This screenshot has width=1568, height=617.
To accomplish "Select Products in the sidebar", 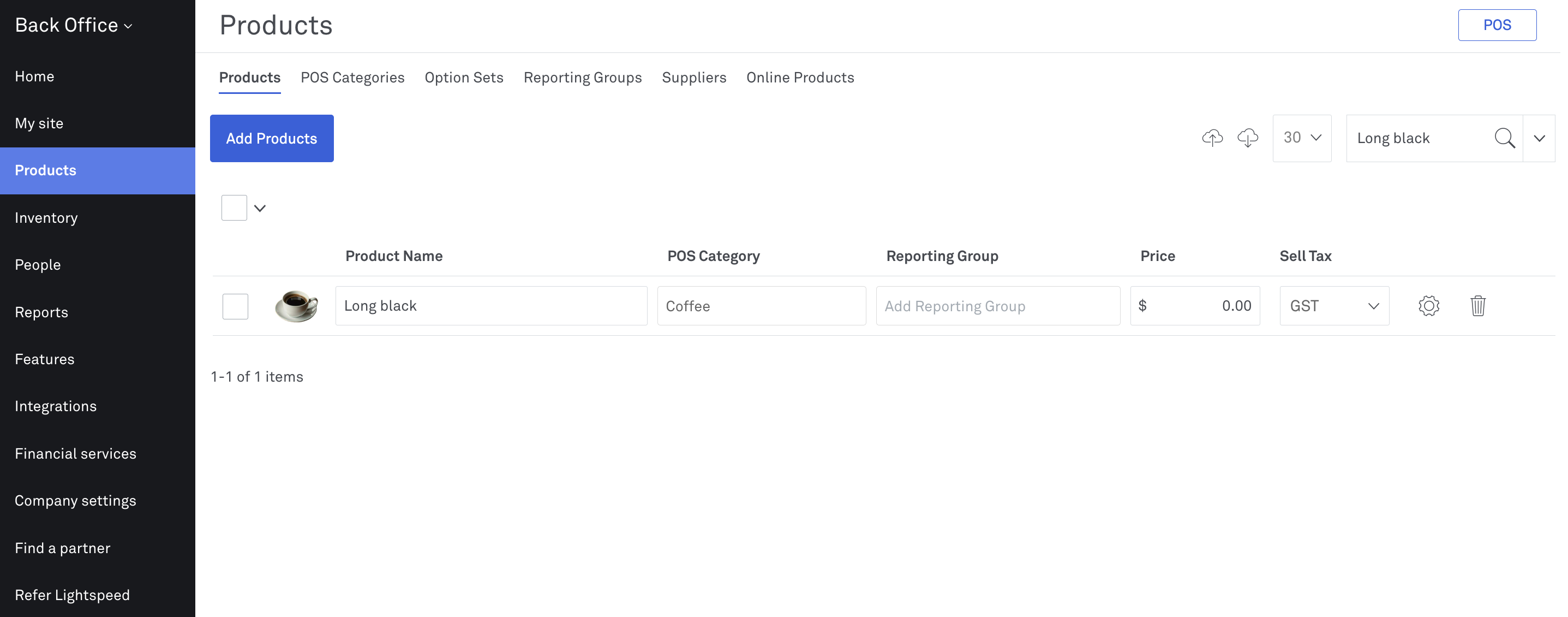I will pos(98,170).
